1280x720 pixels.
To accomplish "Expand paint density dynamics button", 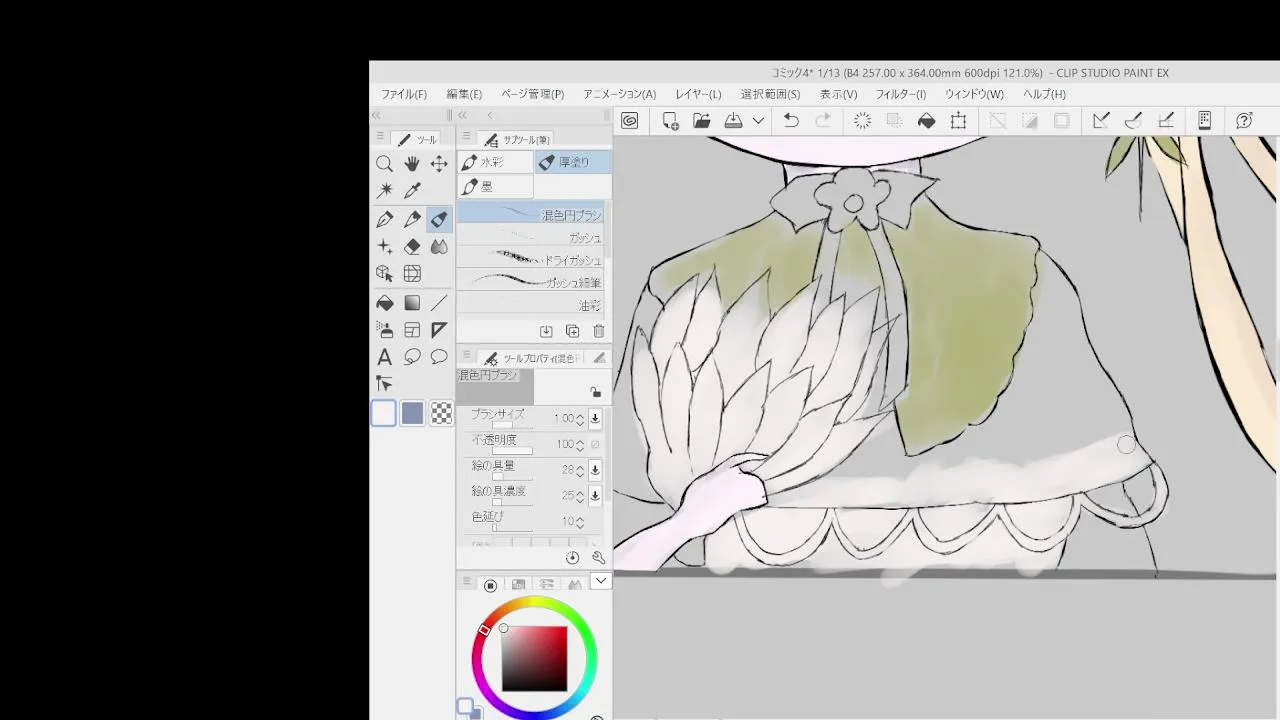I will click(x=595, y=495).
